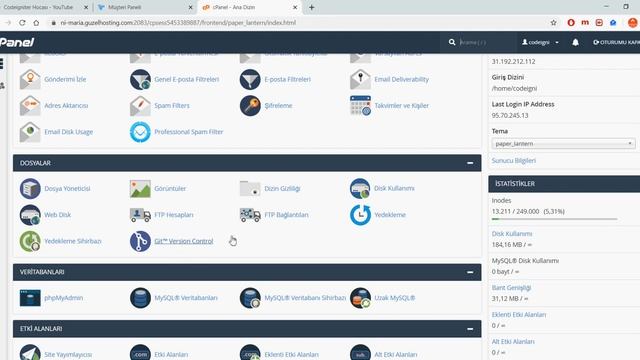Open the Dizin Gizliliği folder icon
640x360 pixels.
250,189
